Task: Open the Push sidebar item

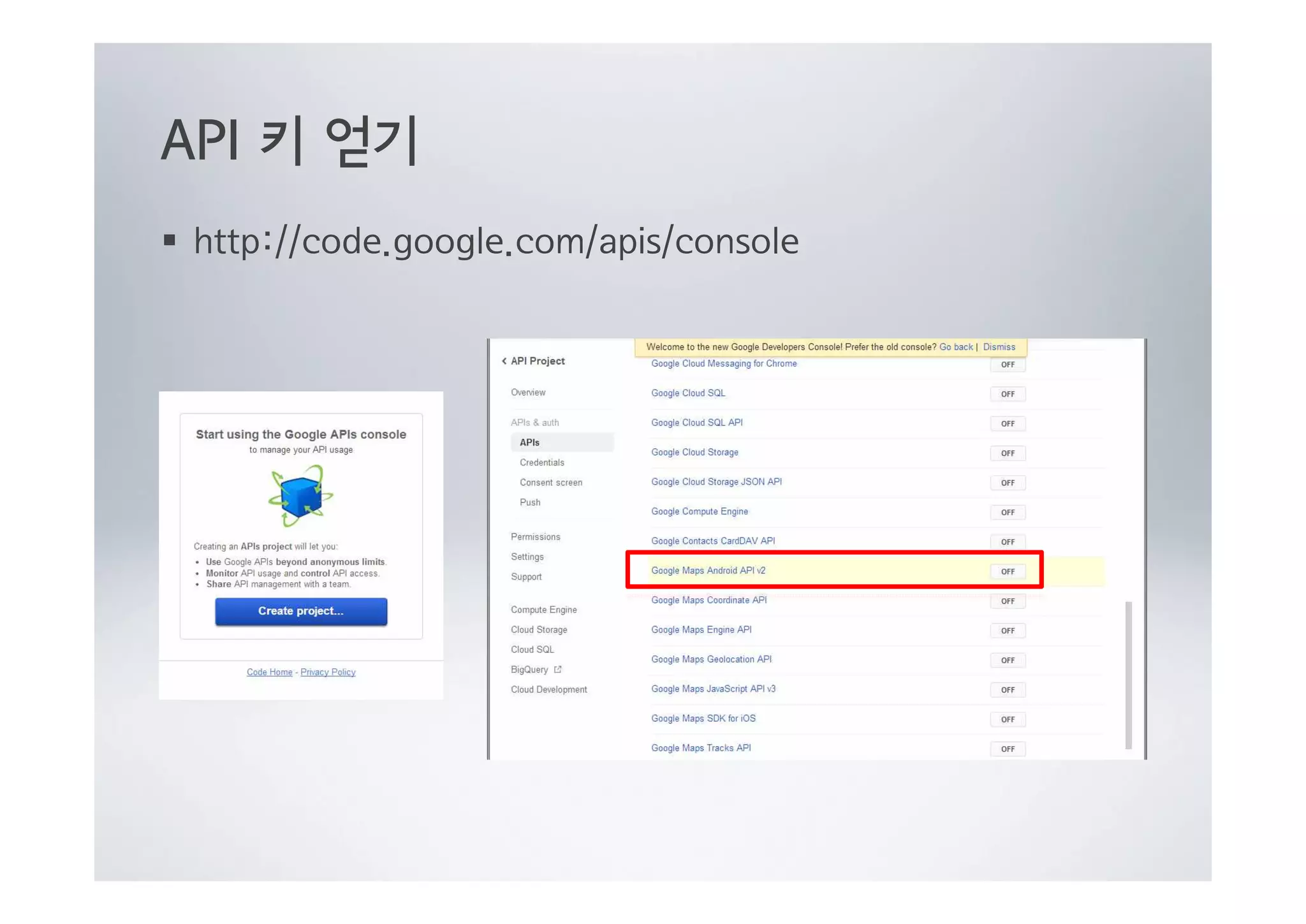Action: pos(530,502)
